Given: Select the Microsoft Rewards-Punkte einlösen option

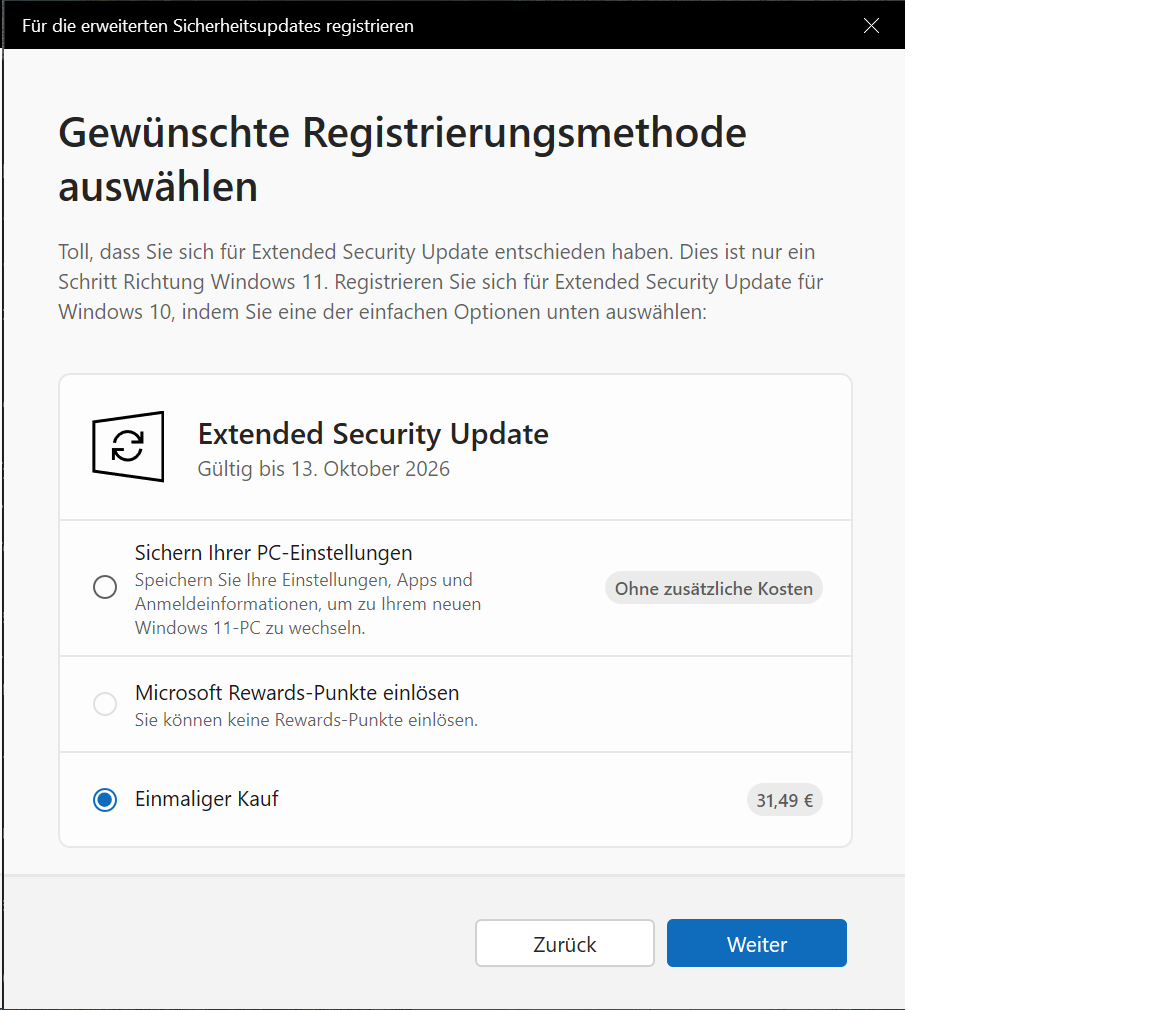Looking at the screenshot, I should [105, 703].
